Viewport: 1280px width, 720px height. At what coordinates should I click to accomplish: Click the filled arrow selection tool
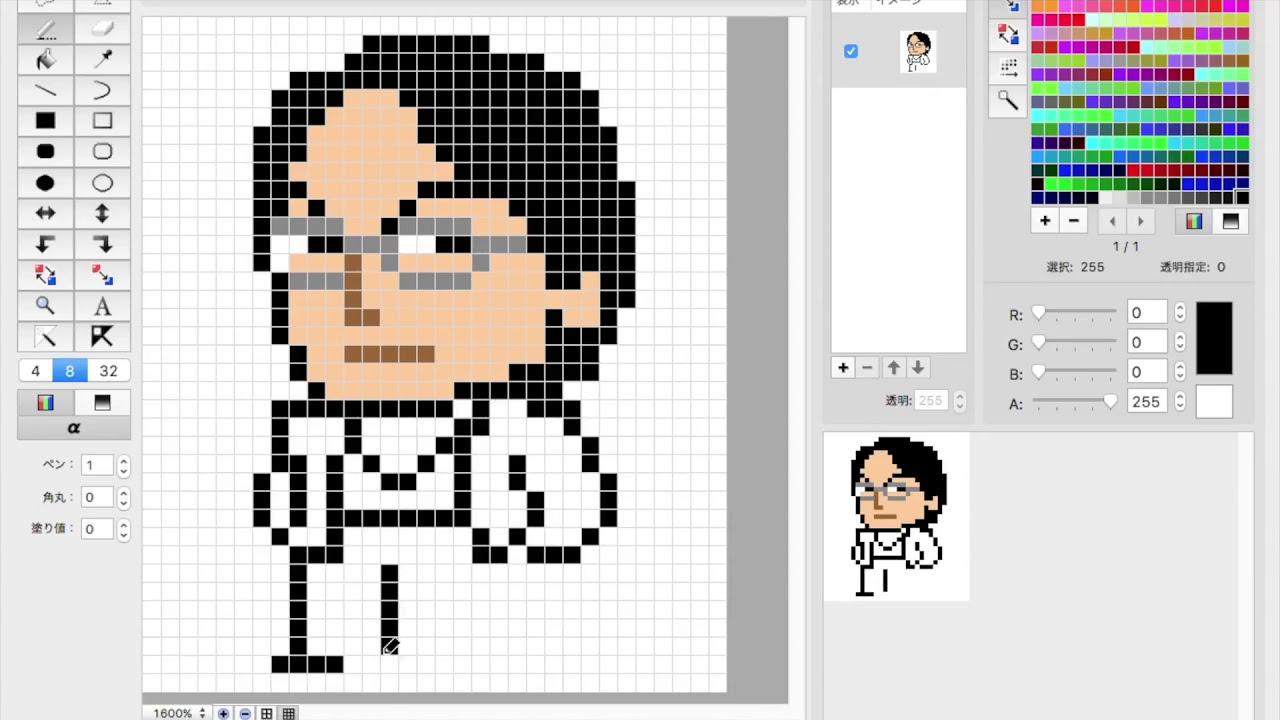coord(102,337)
